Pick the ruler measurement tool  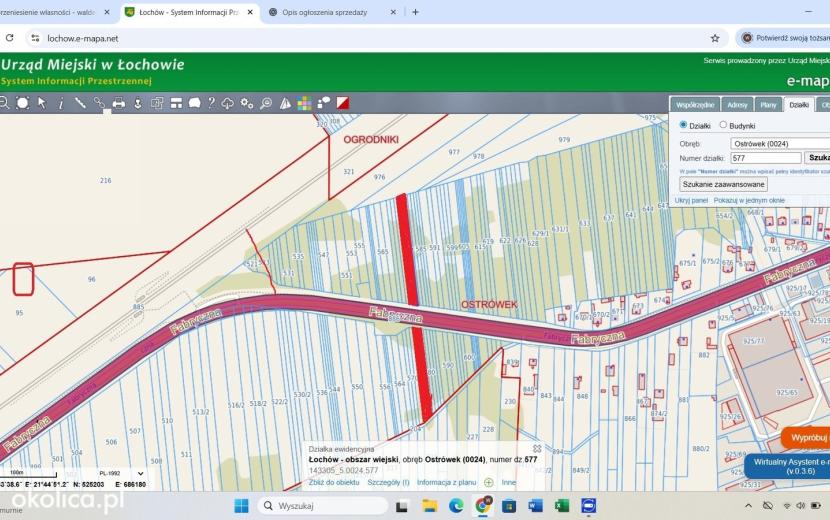click(x=80, y=103)
